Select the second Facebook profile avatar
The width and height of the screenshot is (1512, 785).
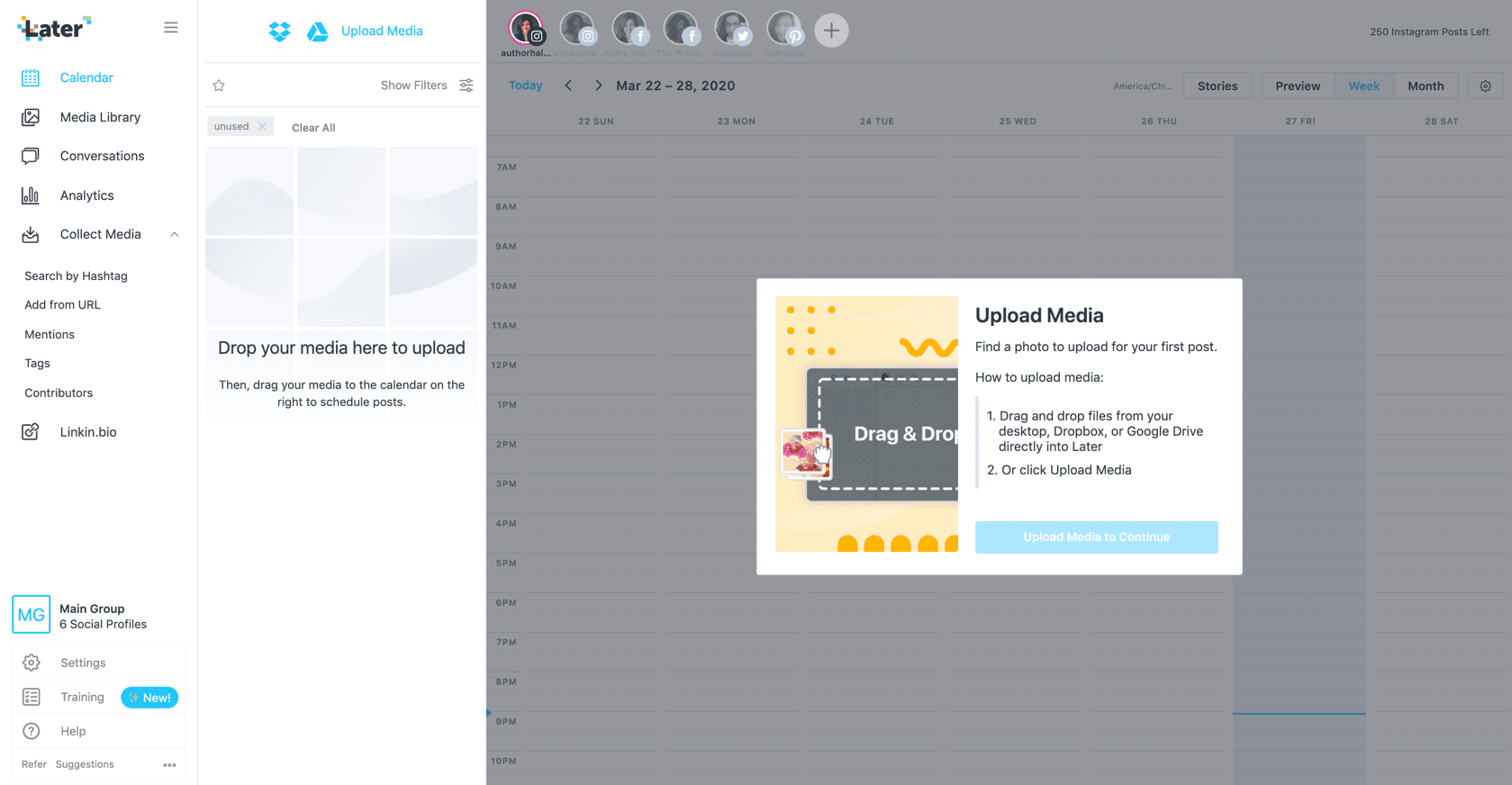pyautogui.click(x=681, y=29)
